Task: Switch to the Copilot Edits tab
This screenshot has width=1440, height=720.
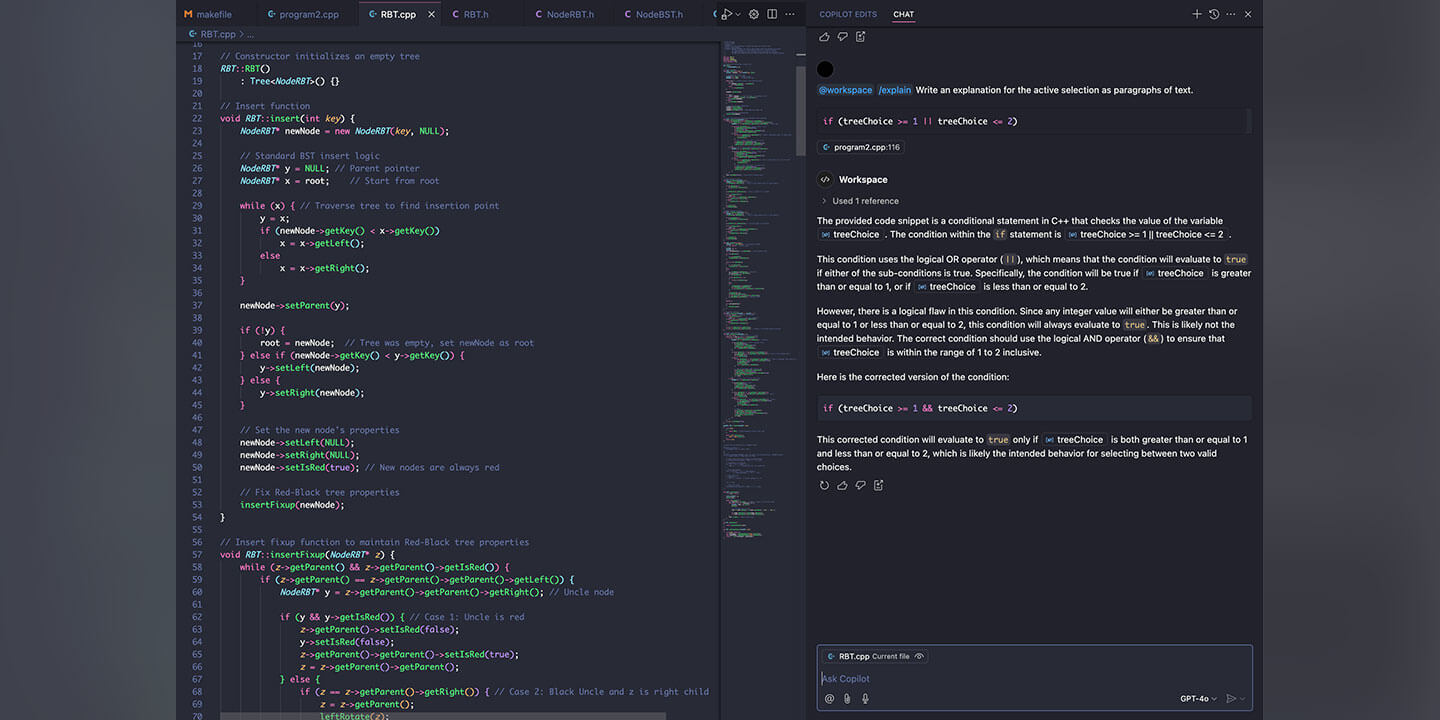Action: pos(848,14)
